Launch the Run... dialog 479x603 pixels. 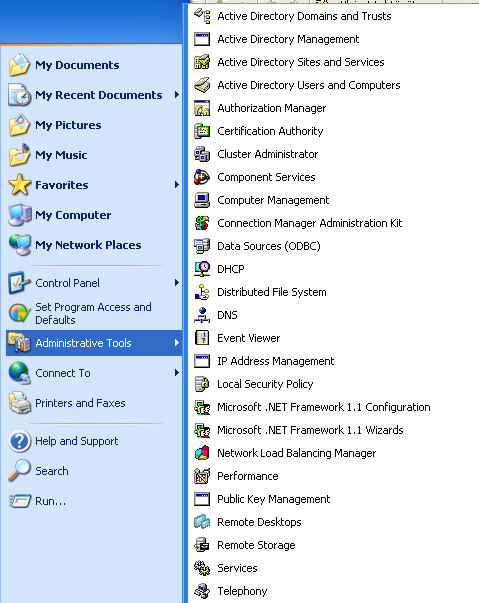coord(94,501)
